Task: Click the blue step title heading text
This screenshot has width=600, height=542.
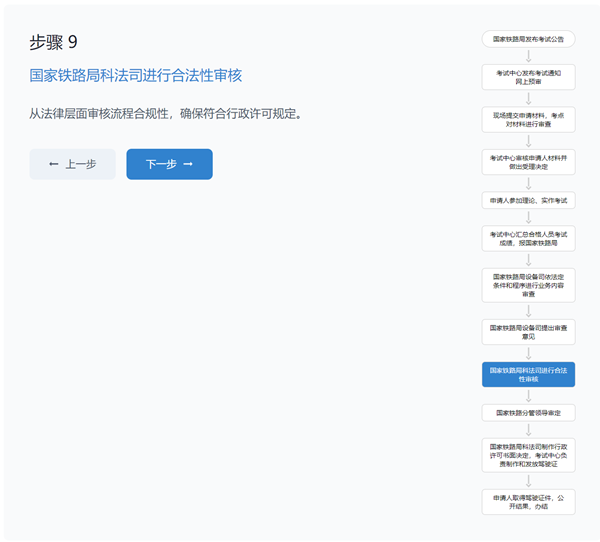Action: pyautogui.click(x=136, y=75)
